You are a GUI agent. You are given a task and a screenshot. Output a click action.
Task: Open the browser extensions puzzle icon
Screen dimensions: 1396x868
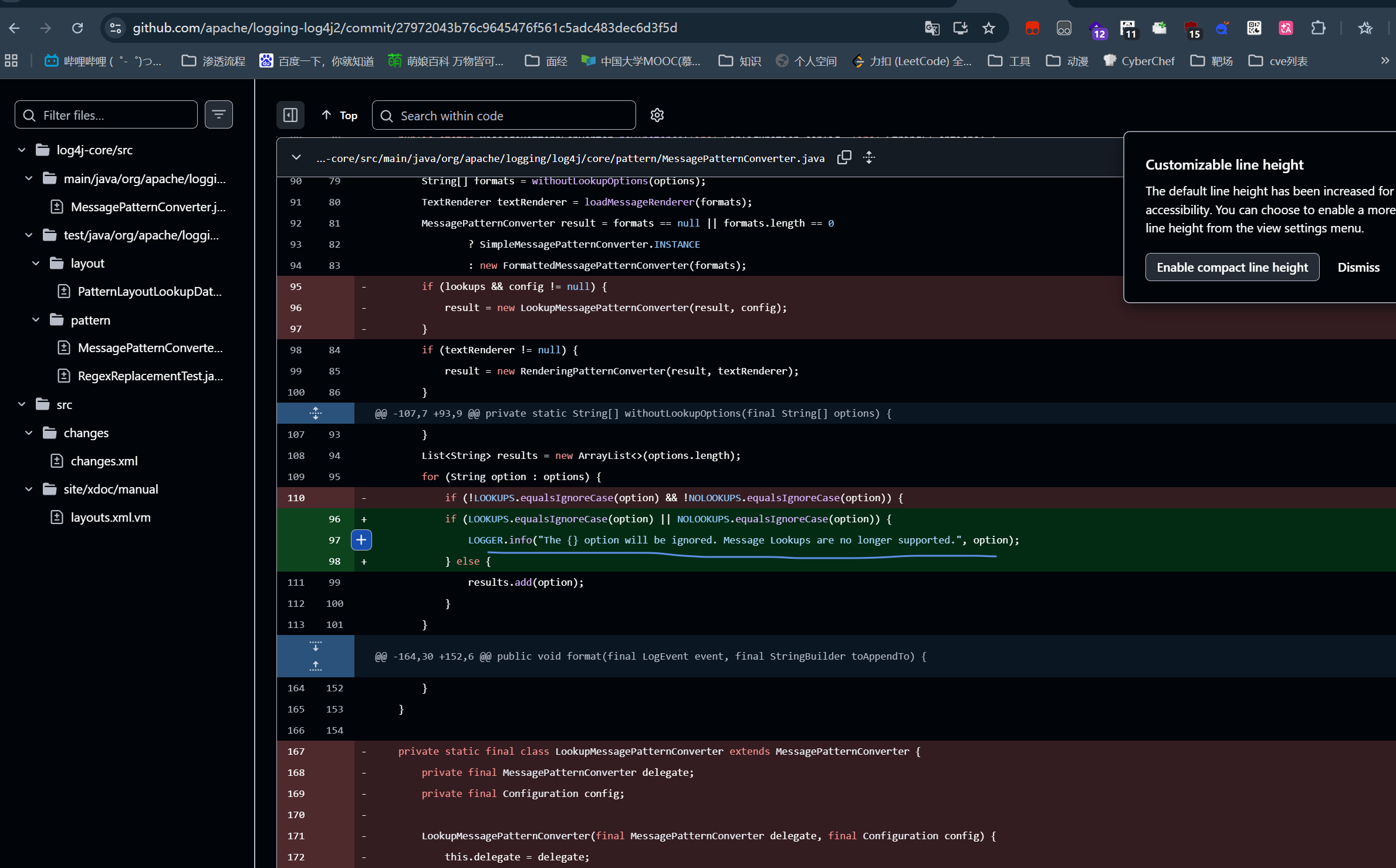point(1318,28)
